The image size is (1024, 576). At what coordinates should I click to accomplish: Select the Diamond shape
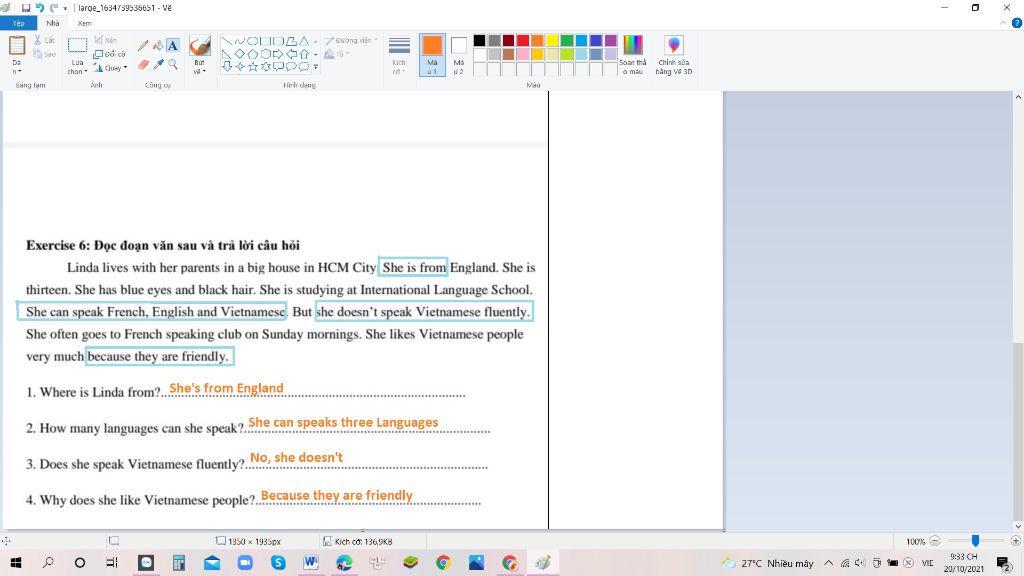point(240,54)
